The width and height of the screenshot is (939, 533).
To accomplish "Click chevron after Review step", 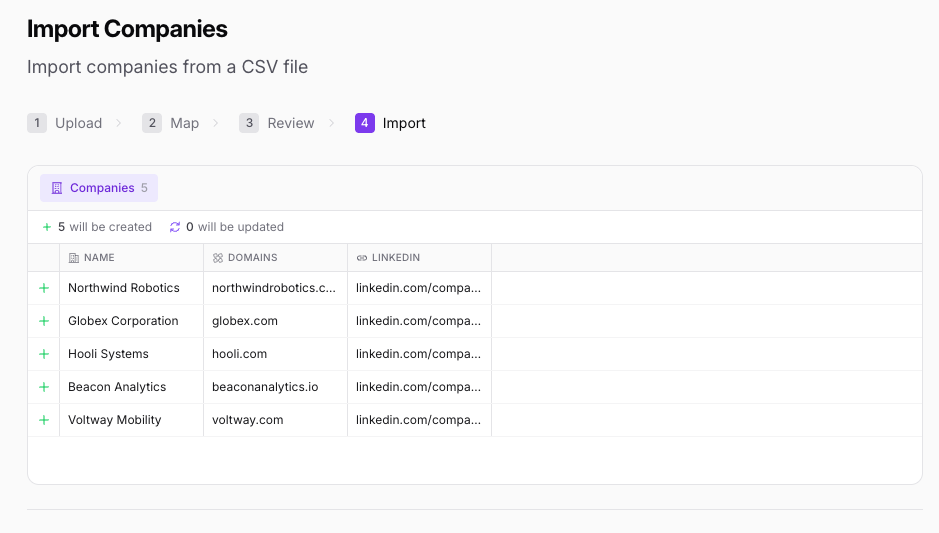I will click(331, 123).
